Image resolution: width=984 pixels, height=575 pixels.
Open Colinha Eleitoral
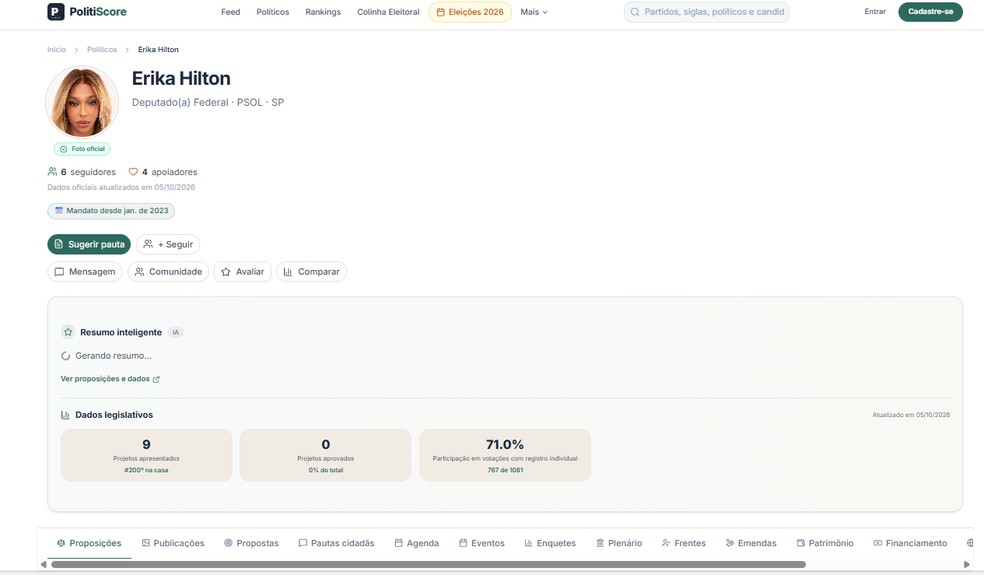point(388,12)
